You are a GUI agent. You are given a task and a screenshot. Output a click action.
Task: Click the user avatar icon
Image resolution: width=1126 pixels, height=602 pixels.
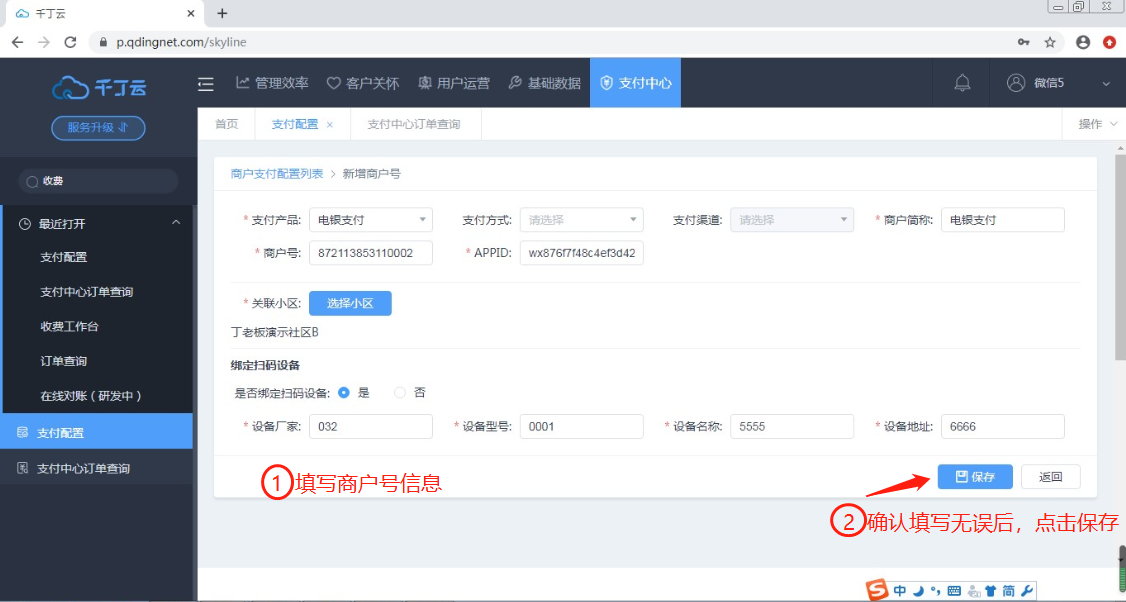[1015, 83]
